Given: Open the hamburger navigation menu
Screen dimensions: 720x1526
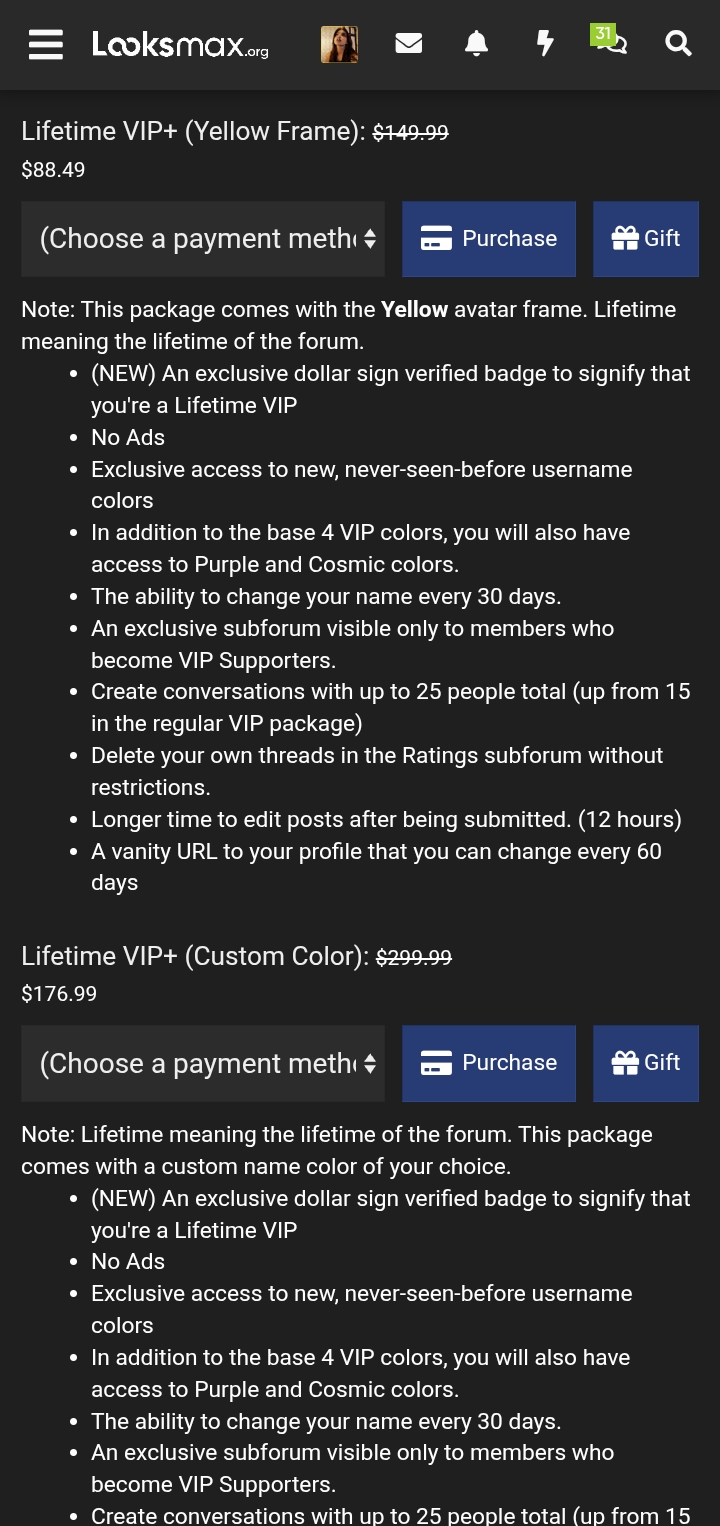Looking at the screenshot, I should [x=46, y=44].
